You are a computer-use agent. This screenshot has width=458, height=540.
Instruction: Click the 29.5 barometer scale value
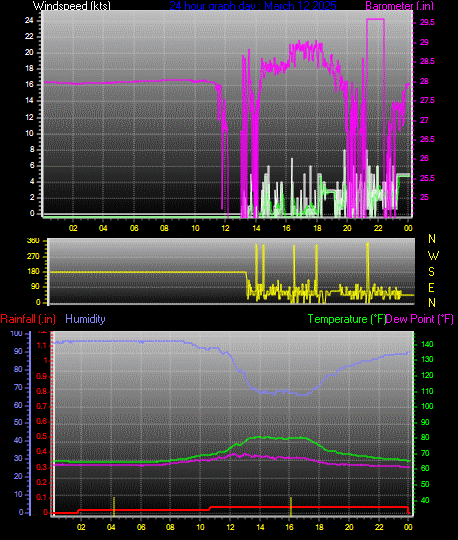pos(427,22)
